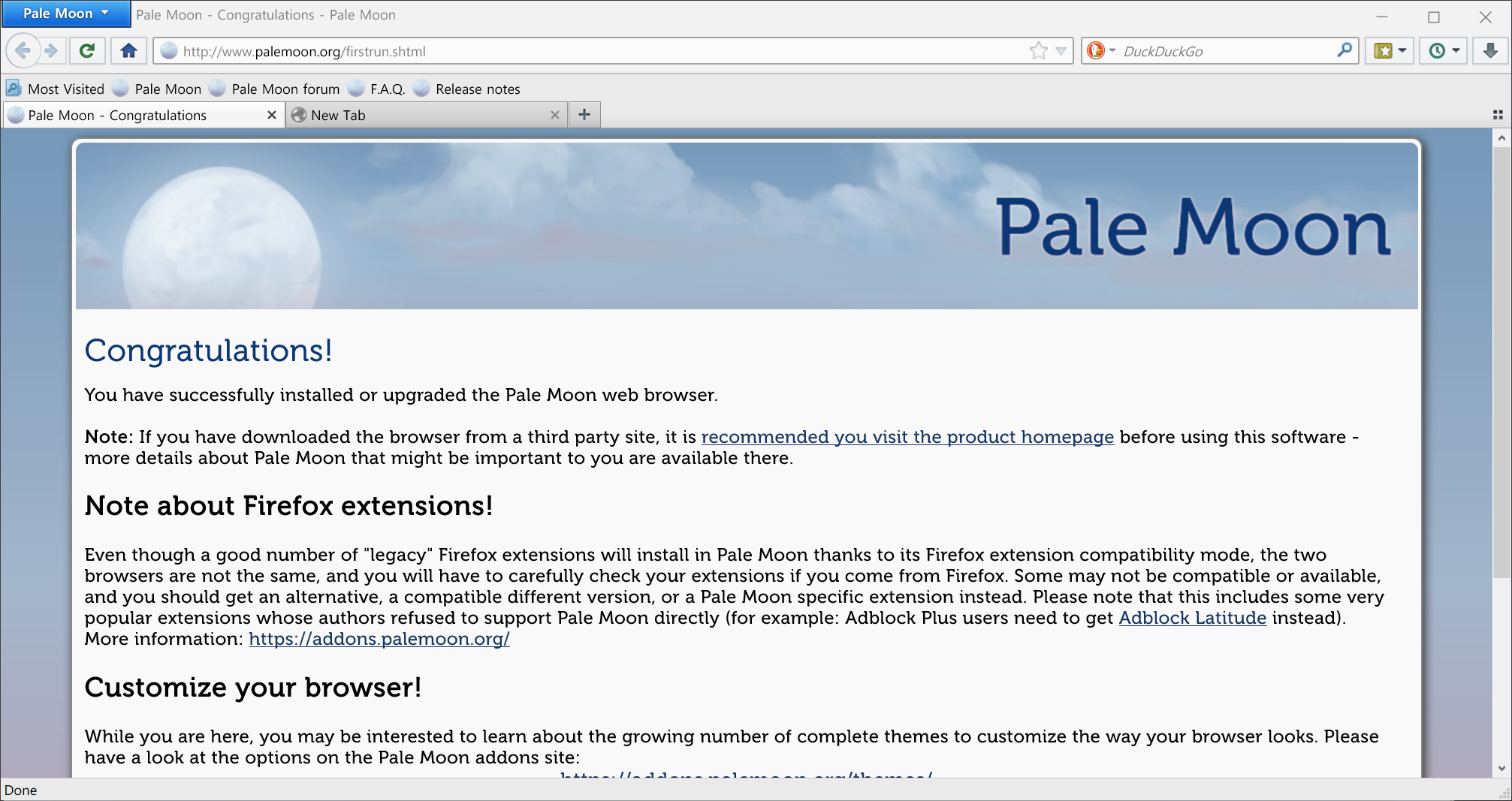The width and height of the screenshot is (1512, 801).
Task: Click the Pale Moon header banner
Action: click(x=747, y=226)
